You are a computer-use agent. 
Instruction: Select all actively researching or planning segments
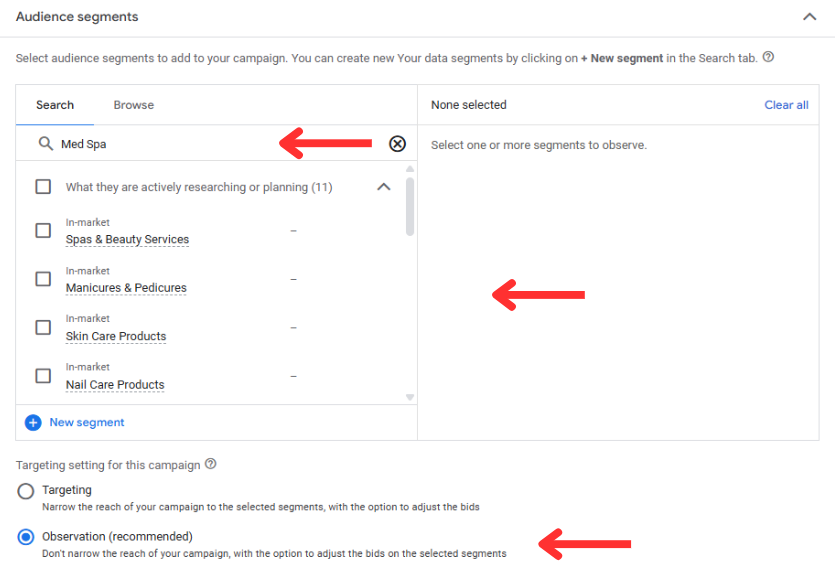pos(43,187)
